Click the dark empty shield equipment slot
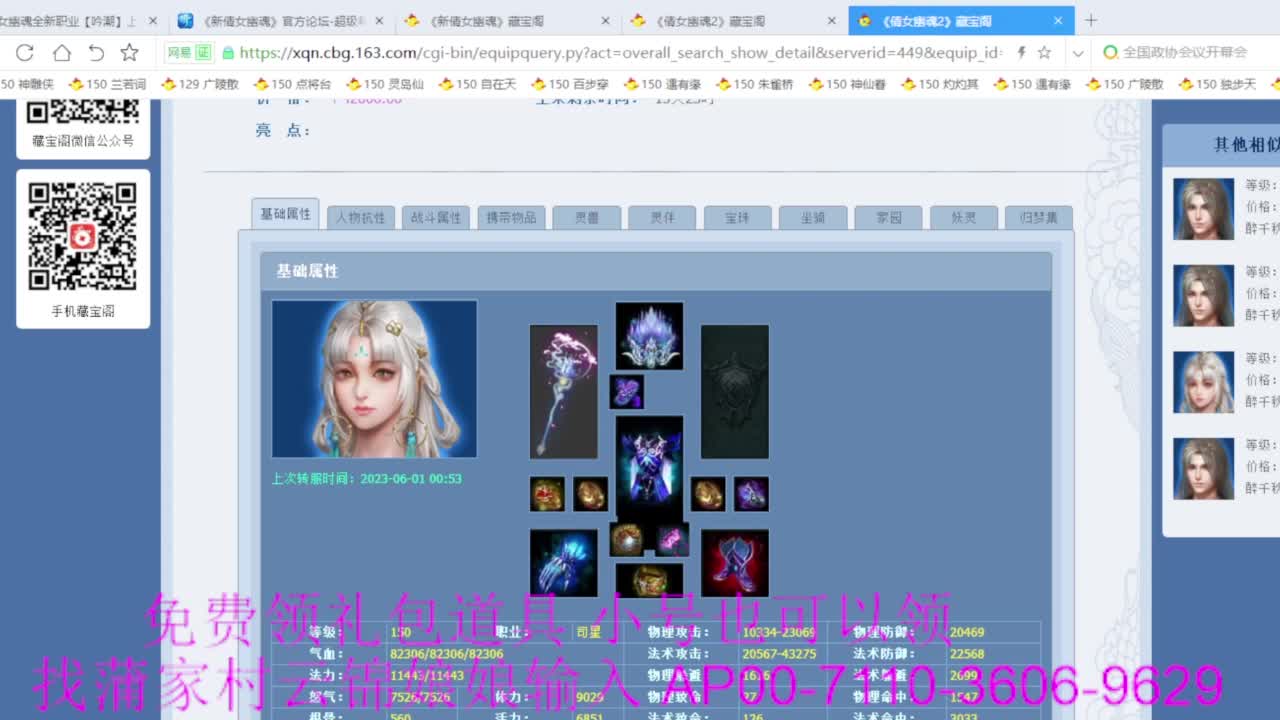Viewport: 1280px width, 720px height. click(735, 392)
